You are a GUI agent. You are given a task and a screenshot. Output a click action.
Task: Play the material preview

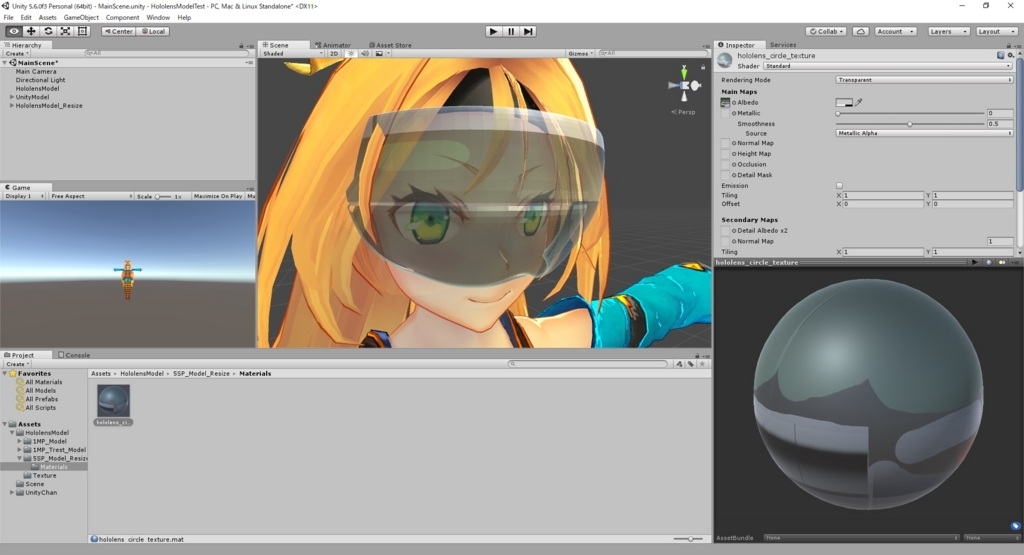coord(974,262)
